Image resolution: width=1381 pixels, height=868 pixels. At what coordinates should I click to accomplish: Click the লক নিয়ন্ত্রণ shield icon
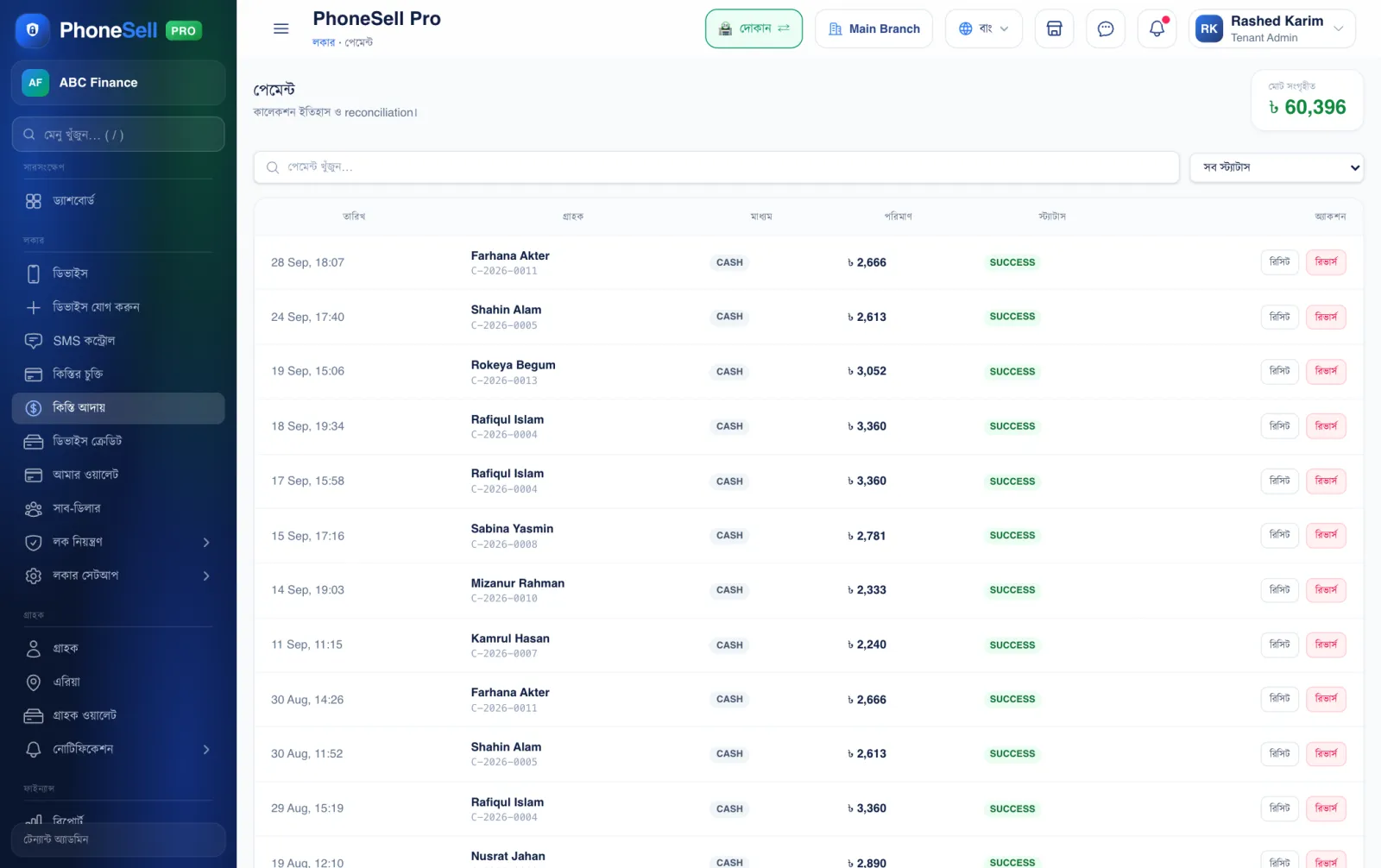click(x=33, y=543)
